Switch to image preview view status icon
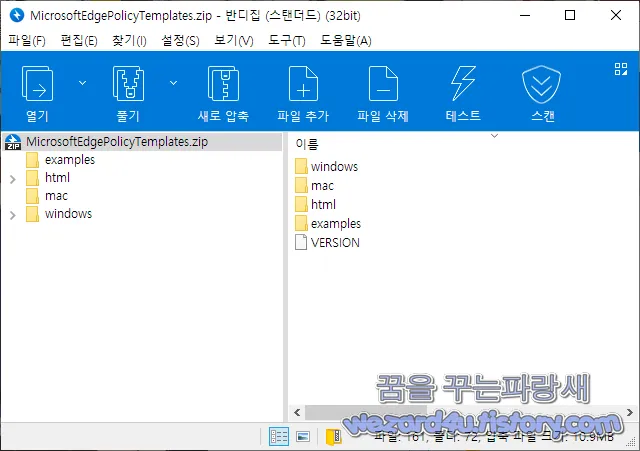Image resolution: width=640 pixels, height=451 pixels. click(x=303, y=436)
